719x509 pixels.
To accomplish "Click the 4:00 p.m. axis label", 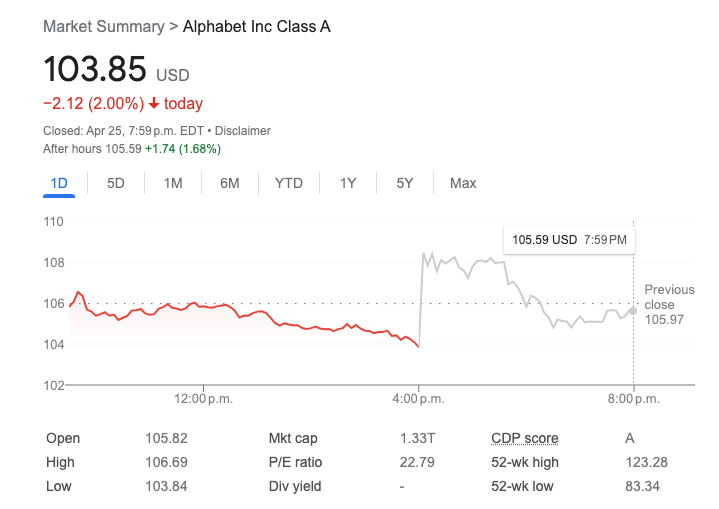I will tap(418, 399).
